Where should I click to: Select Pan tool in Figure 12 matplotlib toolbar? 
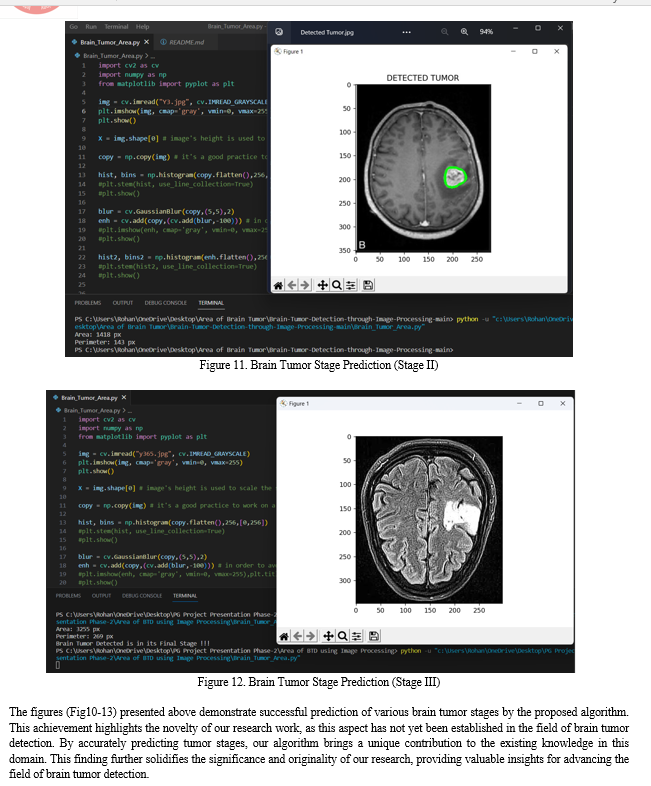(328, 636)
